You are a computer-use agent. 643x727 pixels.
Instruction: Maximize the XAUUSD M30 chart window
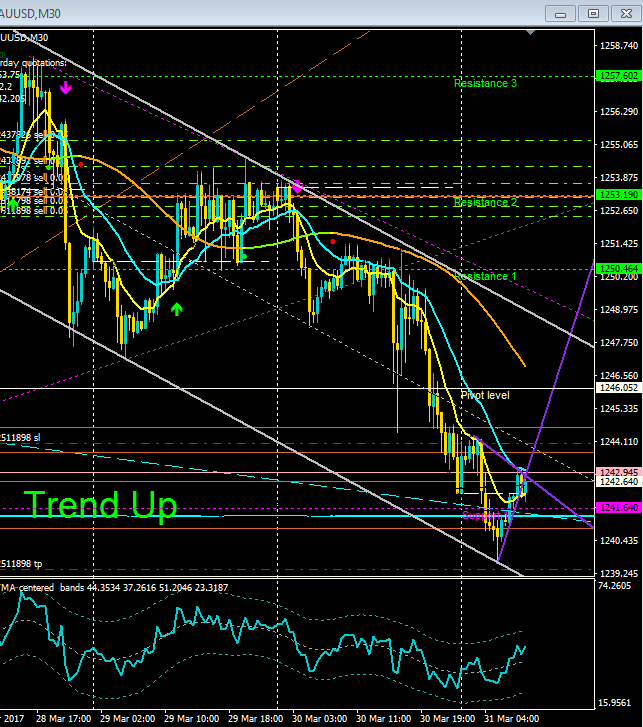click(x=593, y=13)
